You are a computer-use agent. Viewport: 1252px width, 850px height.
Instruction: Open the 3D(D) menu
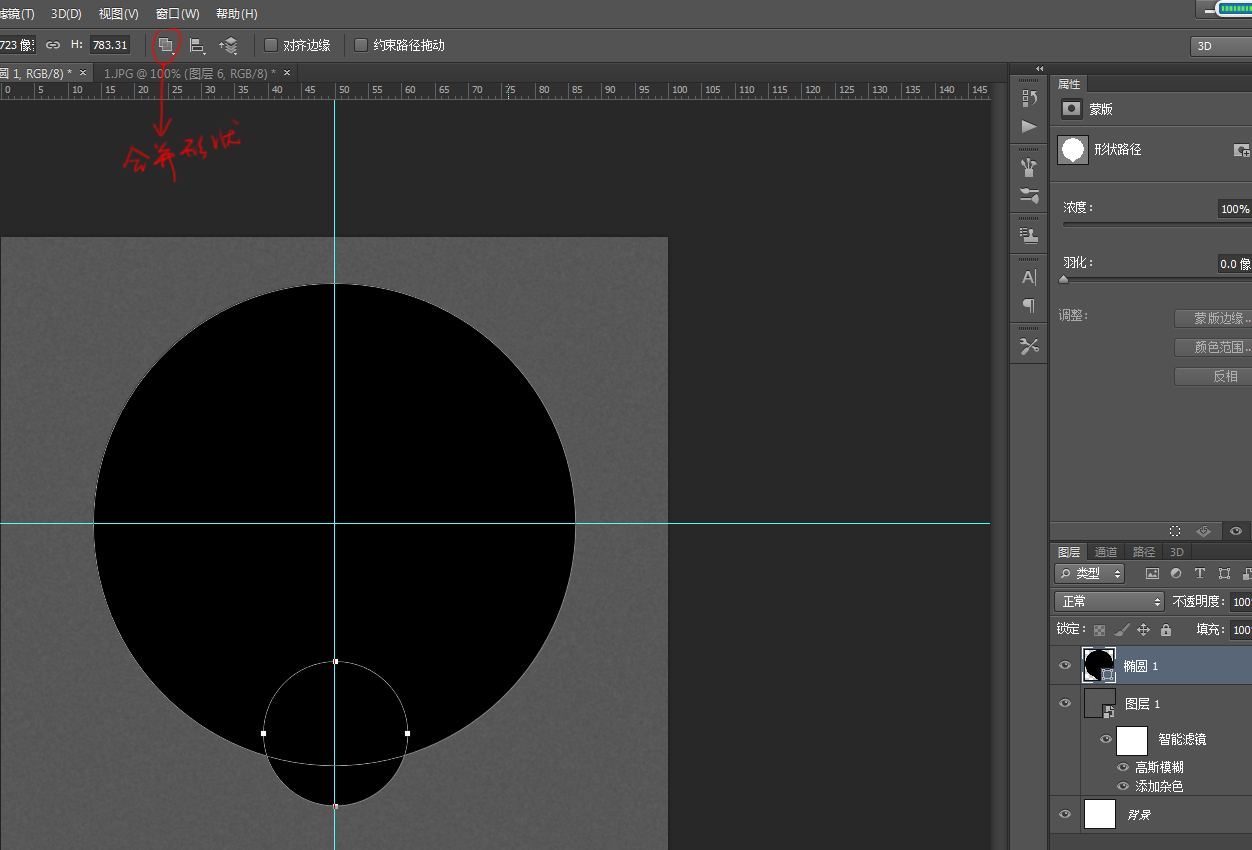(66, 14)
